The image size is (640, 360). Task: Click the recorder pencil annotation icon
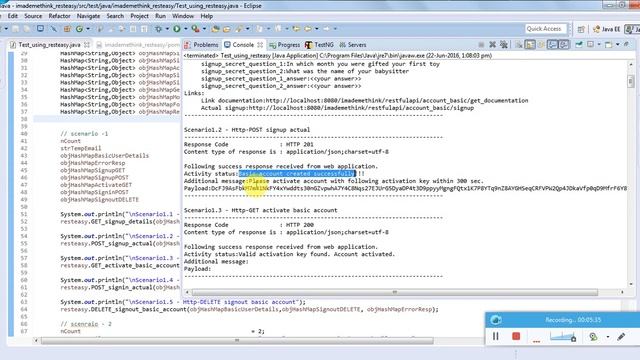pyautogui.click(x=621, y=337)
